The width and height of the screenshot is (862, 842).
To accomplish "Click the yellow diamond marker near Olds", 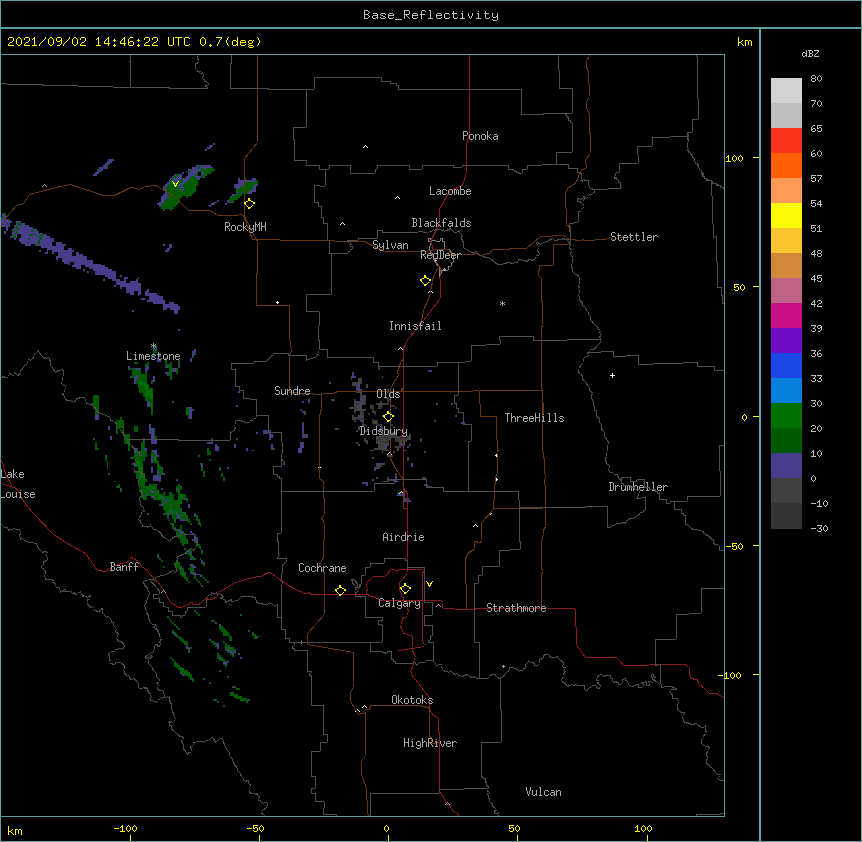I will (x=388, y=417).
